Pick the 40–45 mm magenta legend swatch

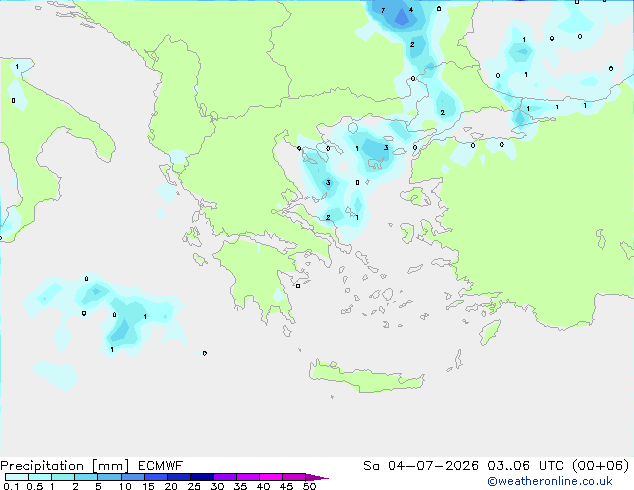coord(271,477)
